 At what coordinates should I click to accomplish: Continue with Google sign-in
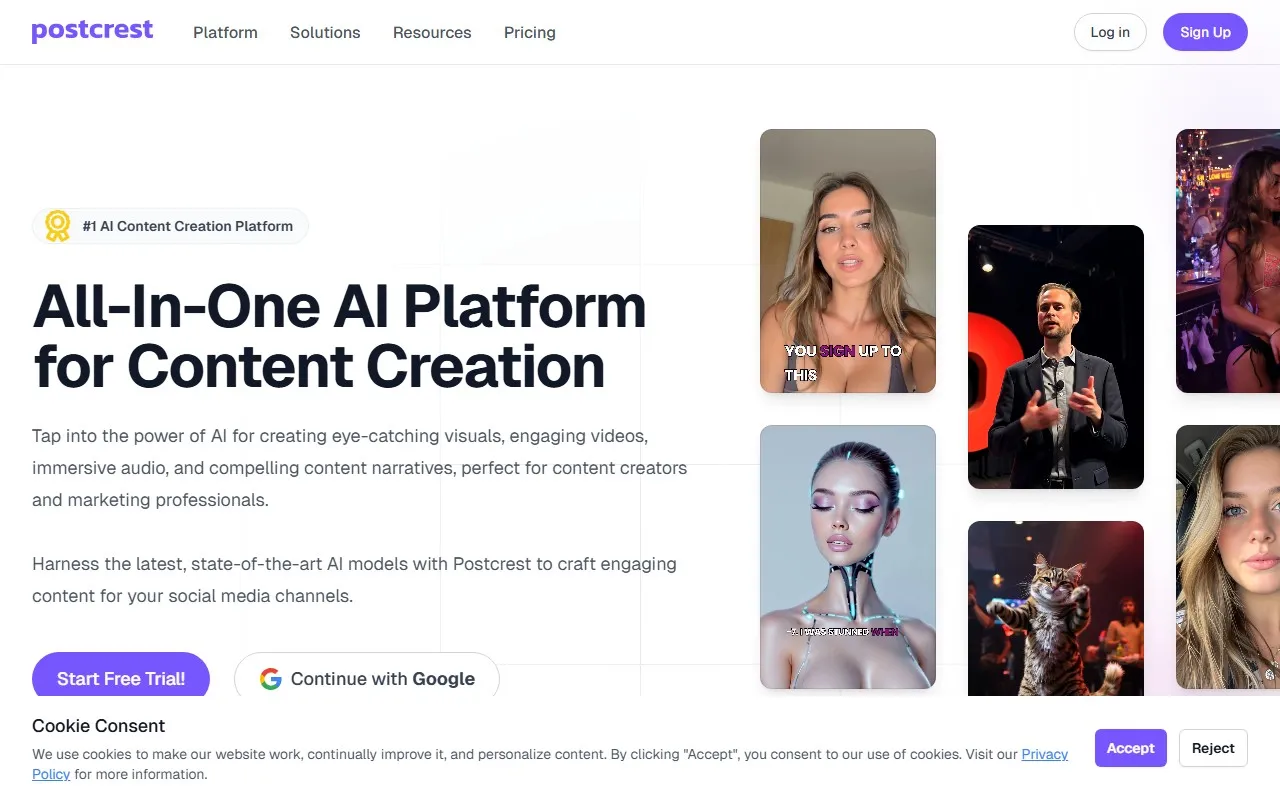tap(367, 678)
